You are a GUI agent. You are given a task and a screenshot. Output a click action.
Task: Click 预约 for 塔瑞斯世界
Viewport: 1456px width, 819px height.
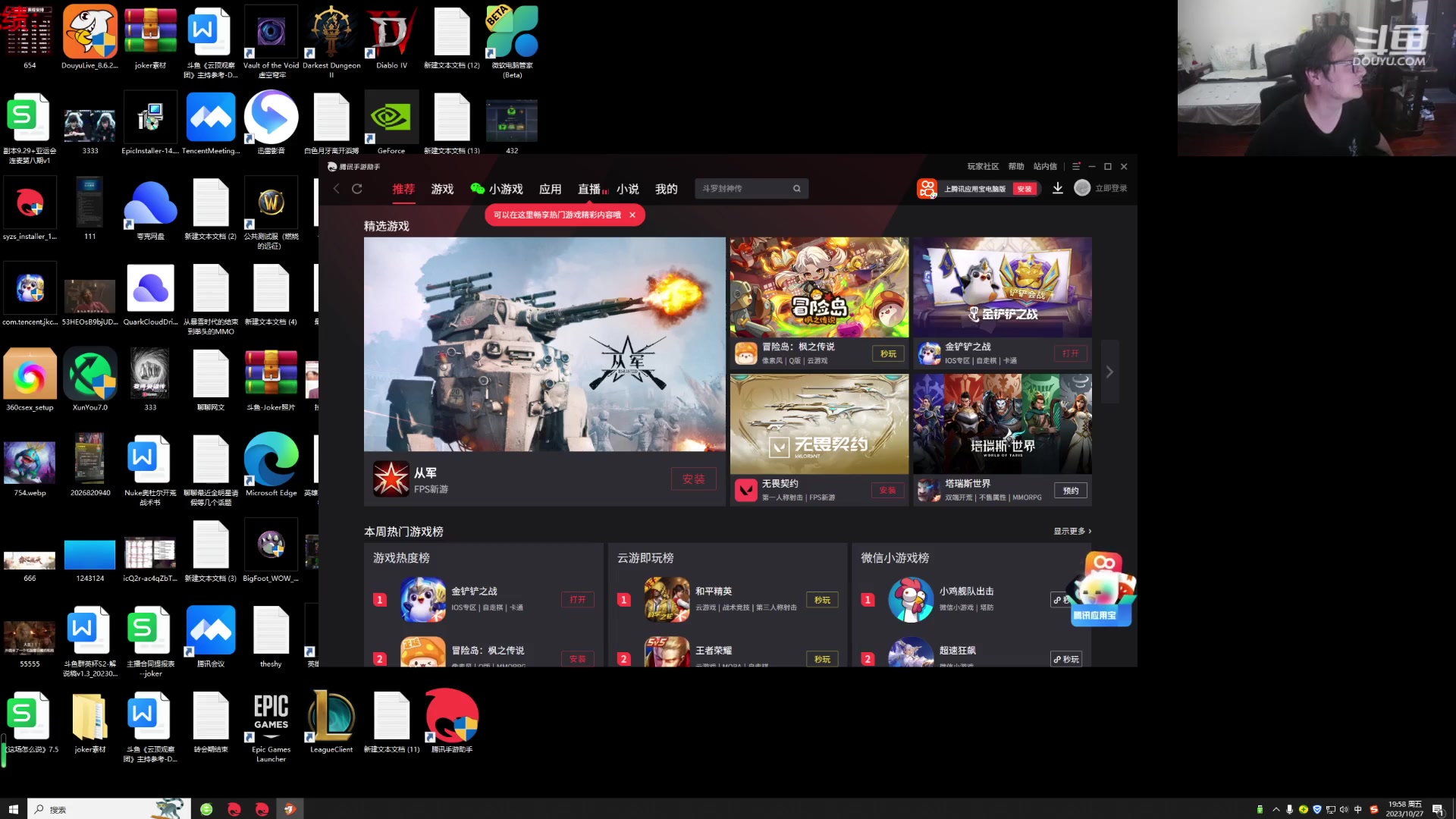click(x=1070, y=491)
